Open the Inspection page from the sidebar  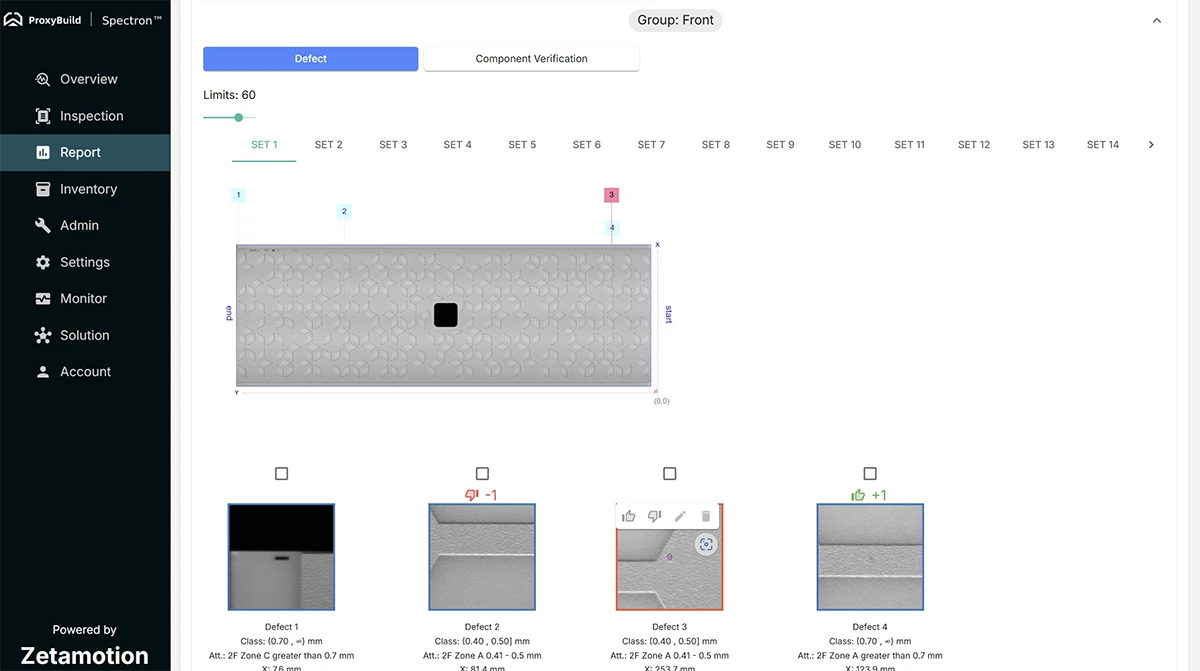click(91, 116)
